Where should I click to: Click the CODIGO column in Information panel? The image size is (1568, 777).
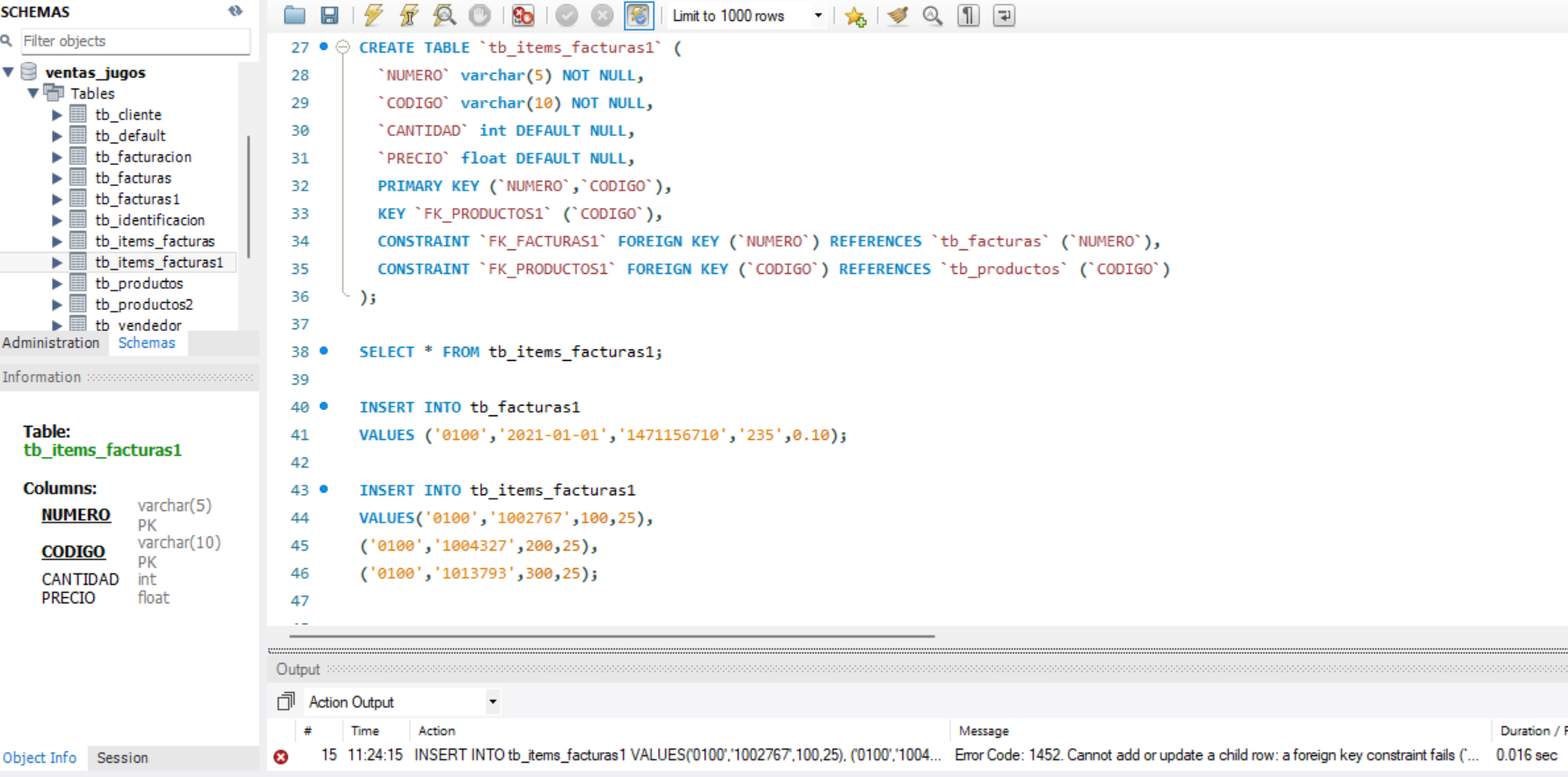point(73,551)
